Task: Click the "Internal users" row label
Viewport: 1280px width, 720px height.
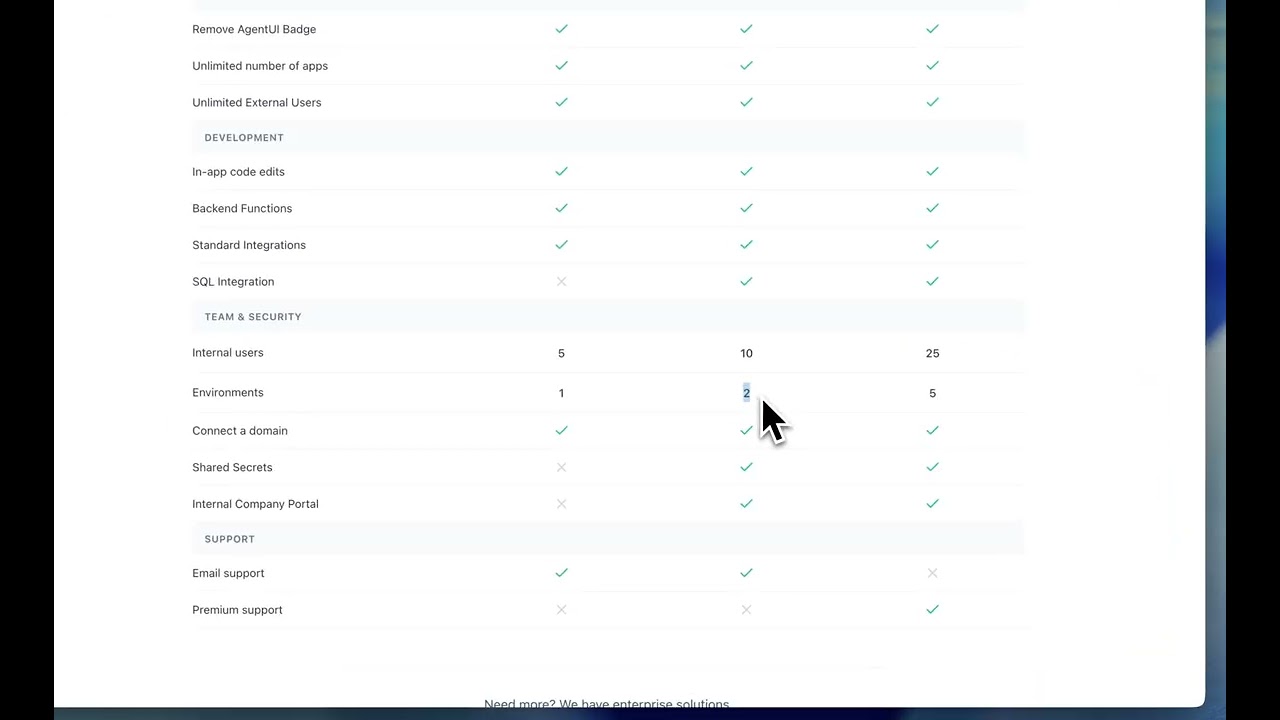Action: click(x=228, y=353)
